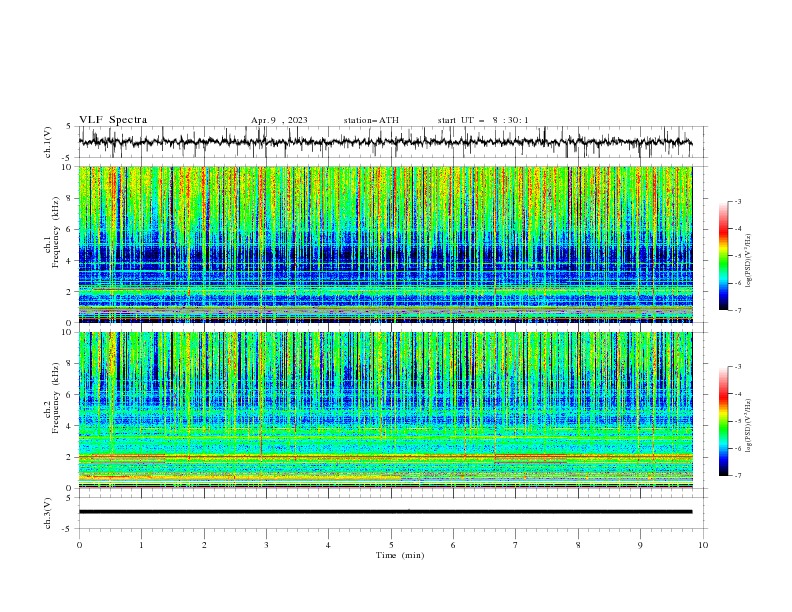The width and height of the screenshot is (792, 612).
Task: Click the ch.1 colorbar "log(PSD)(V²/Hz)" label
Action: [748, 261]
